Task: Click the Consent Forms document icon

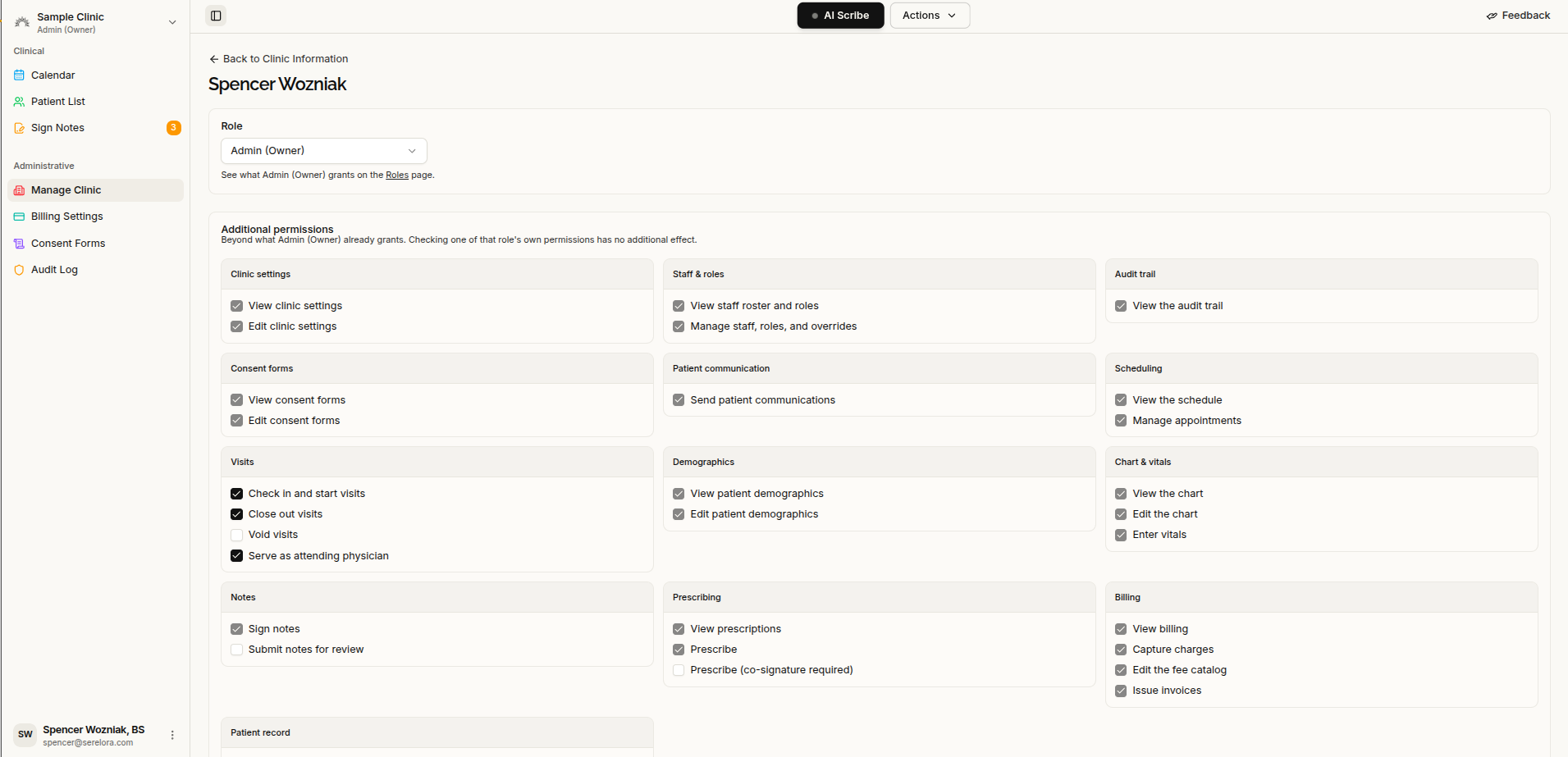Action: pos(19,244)
